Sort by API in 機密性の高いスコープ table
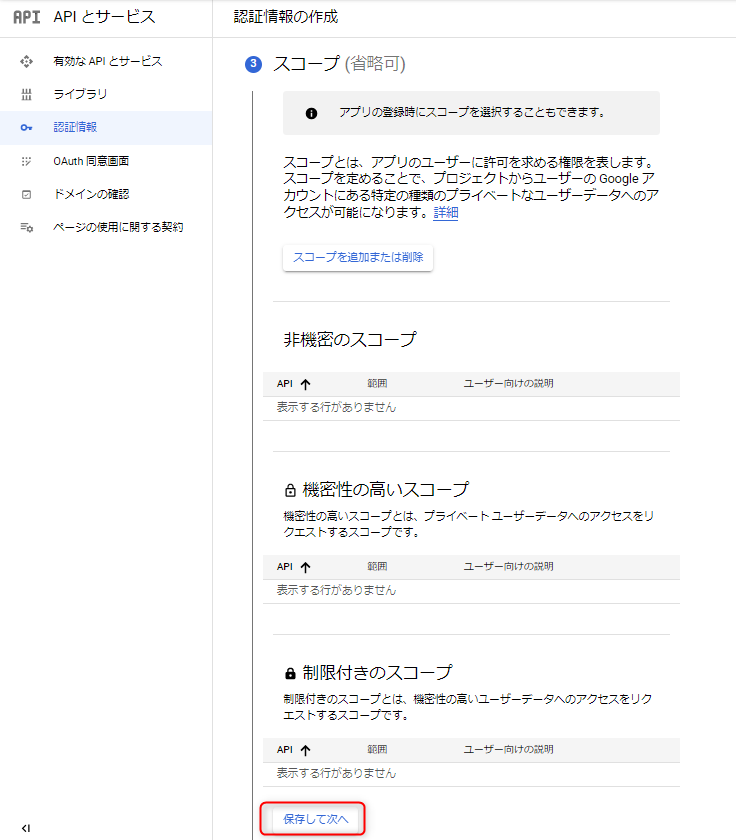Viewport: 736px width, 840px height. coord(305,567)
